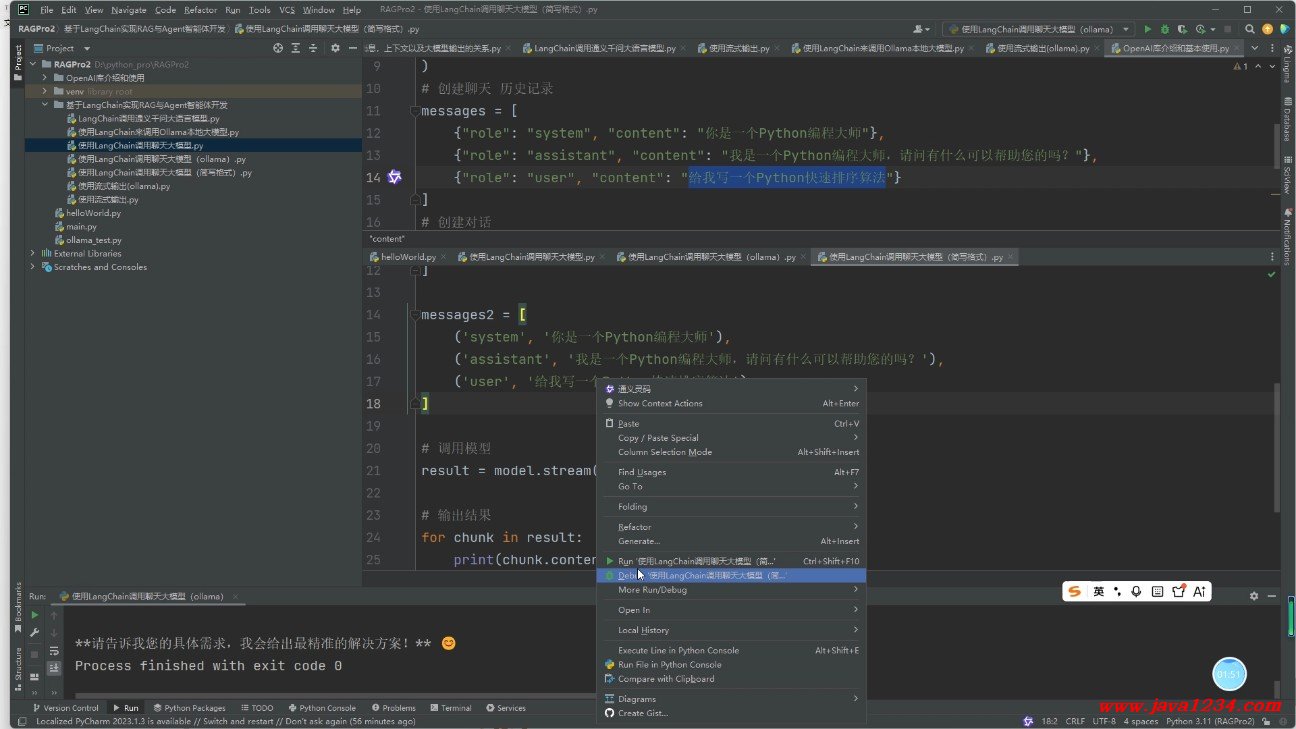
Task: Open the run configuration dropdown
Action: coord(1039,30)
